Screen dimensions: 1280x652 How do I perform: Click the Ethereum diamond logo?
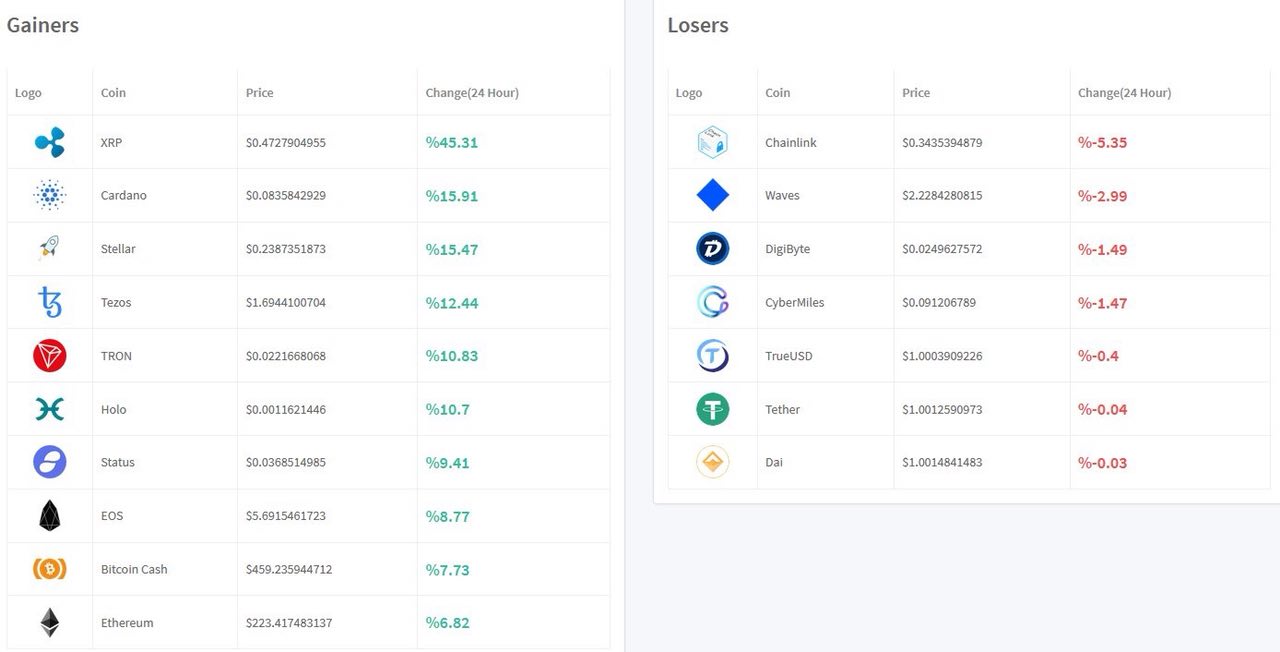[x=49, y=623]
